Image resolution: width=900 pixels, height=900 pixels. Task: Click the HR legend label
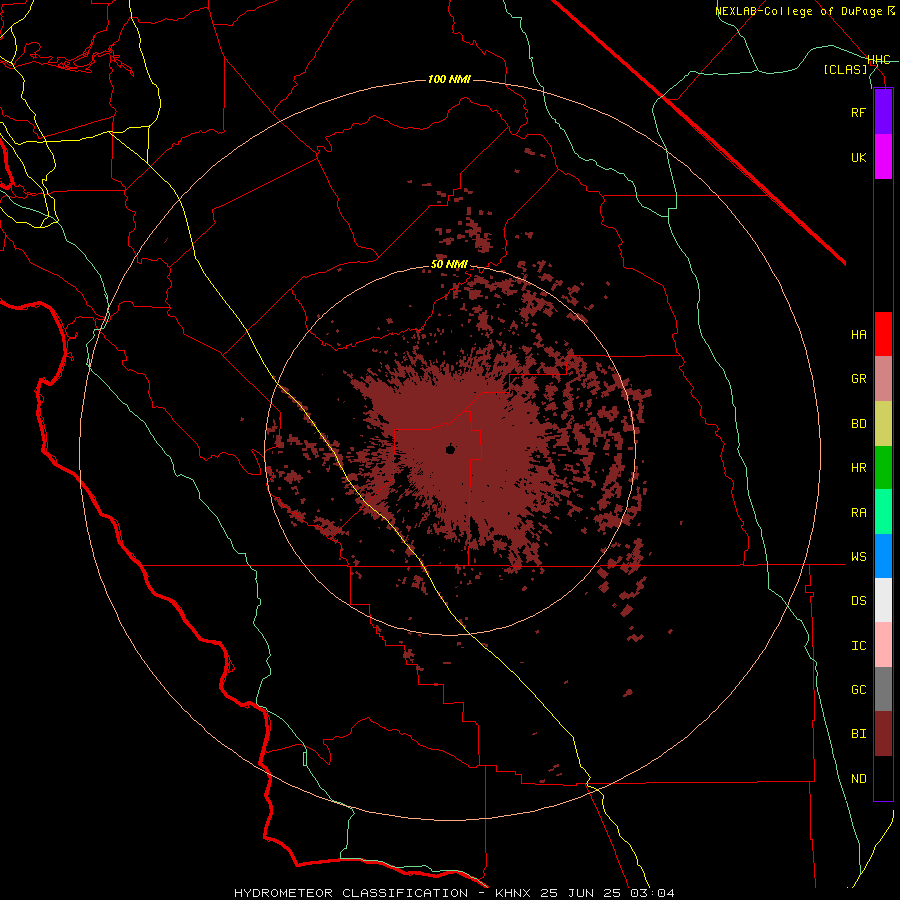coord(858,468)
